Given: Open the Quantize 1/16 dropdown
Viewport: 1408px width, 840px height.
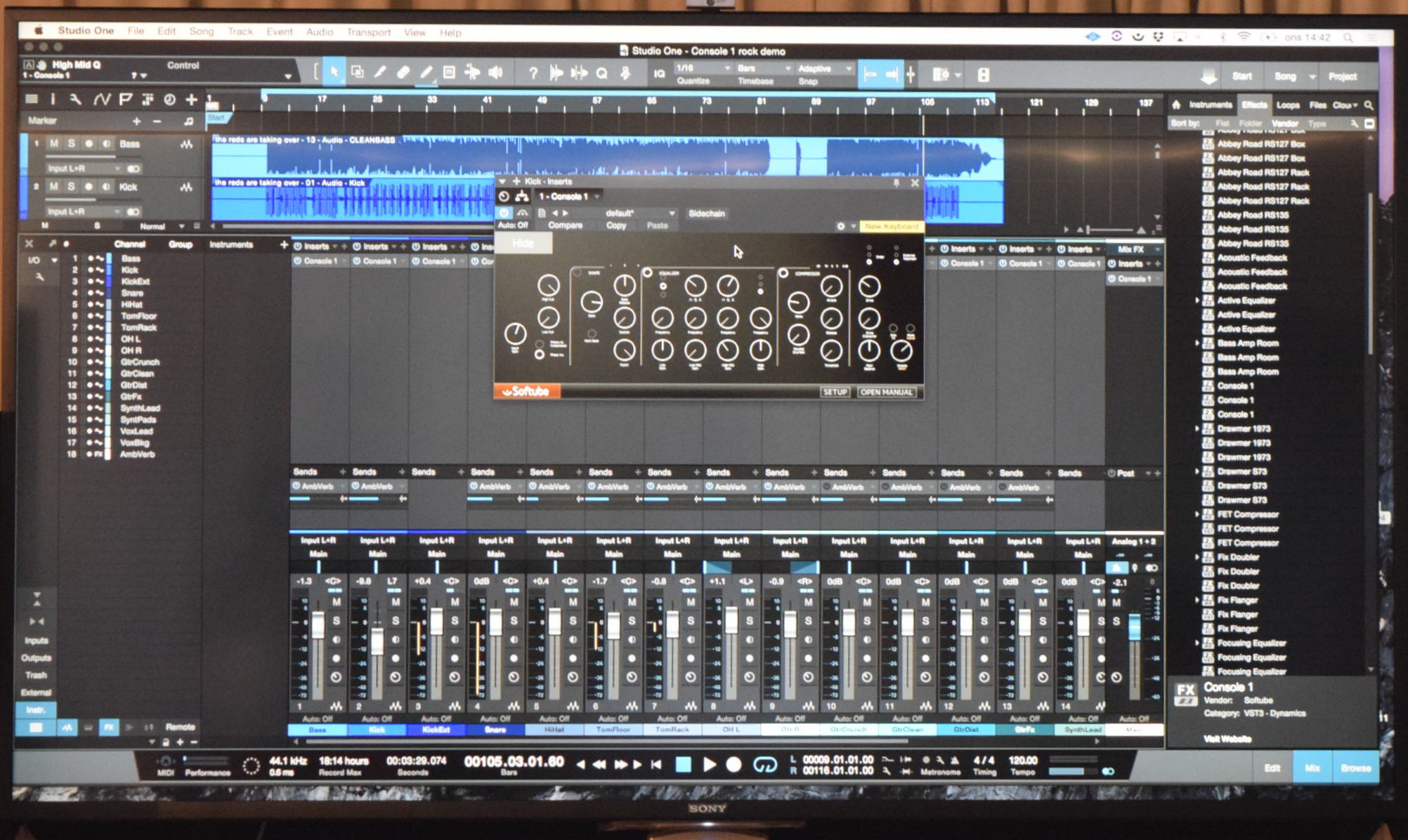Looking at the screenshot, I should 703,68.
